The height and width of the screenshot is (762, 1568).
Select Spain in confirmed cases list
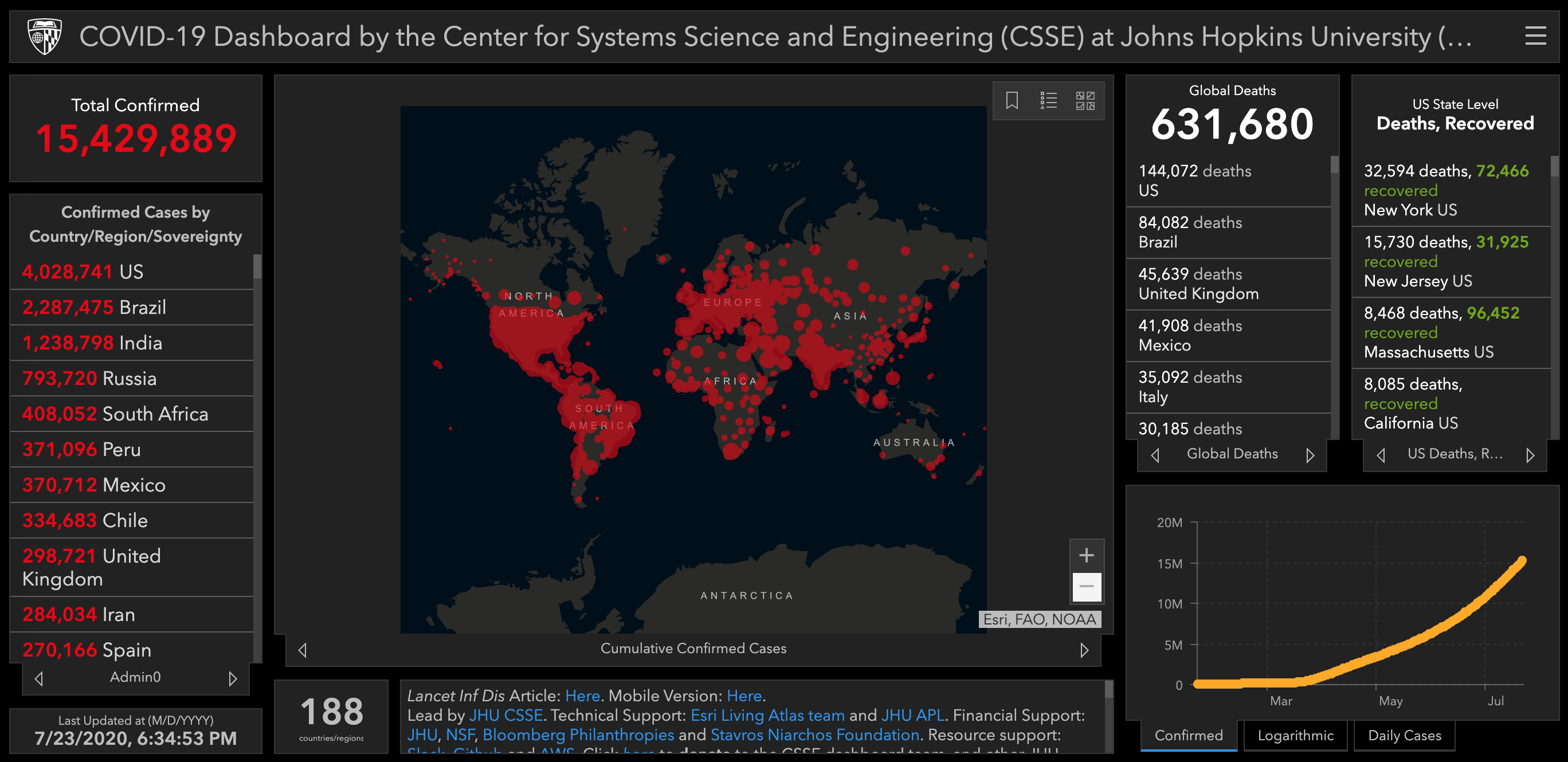click(x=131, y=649)
